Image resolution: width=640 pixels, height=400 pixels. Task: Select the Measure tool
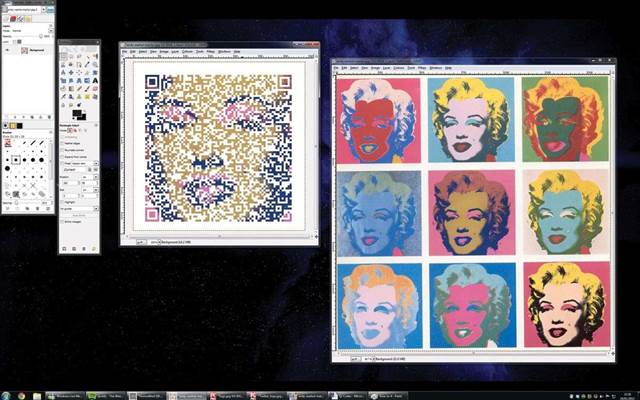point(63,72)
